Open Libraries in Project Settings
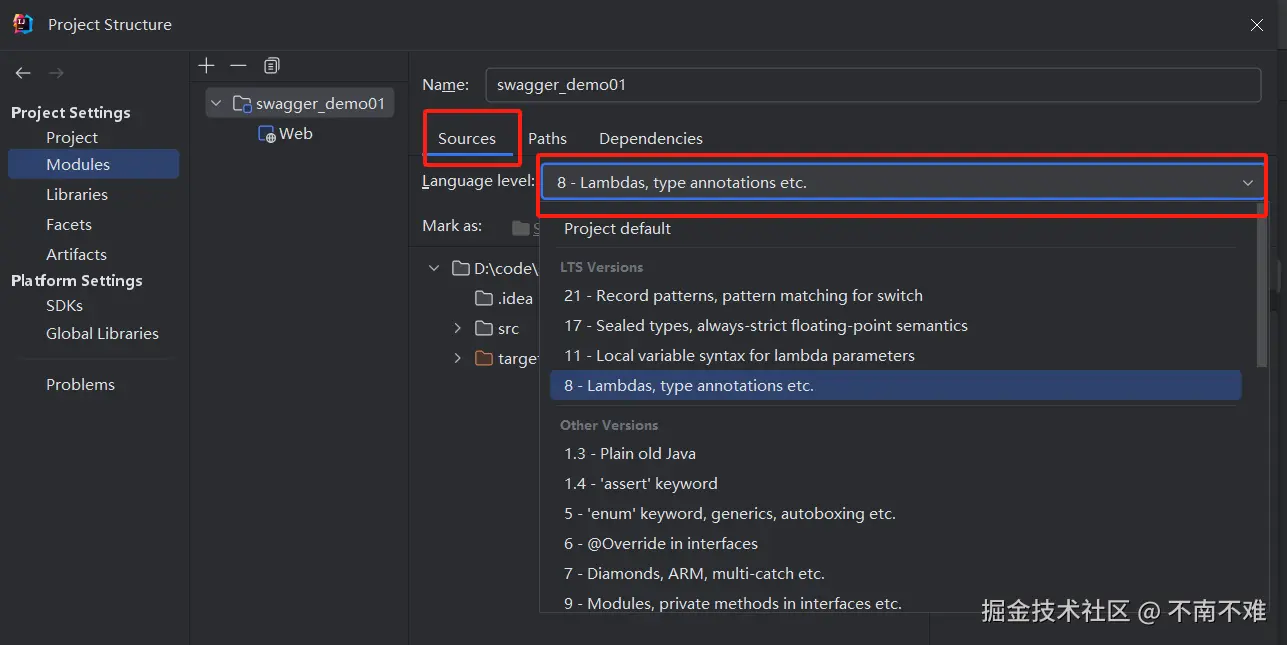 76,195
